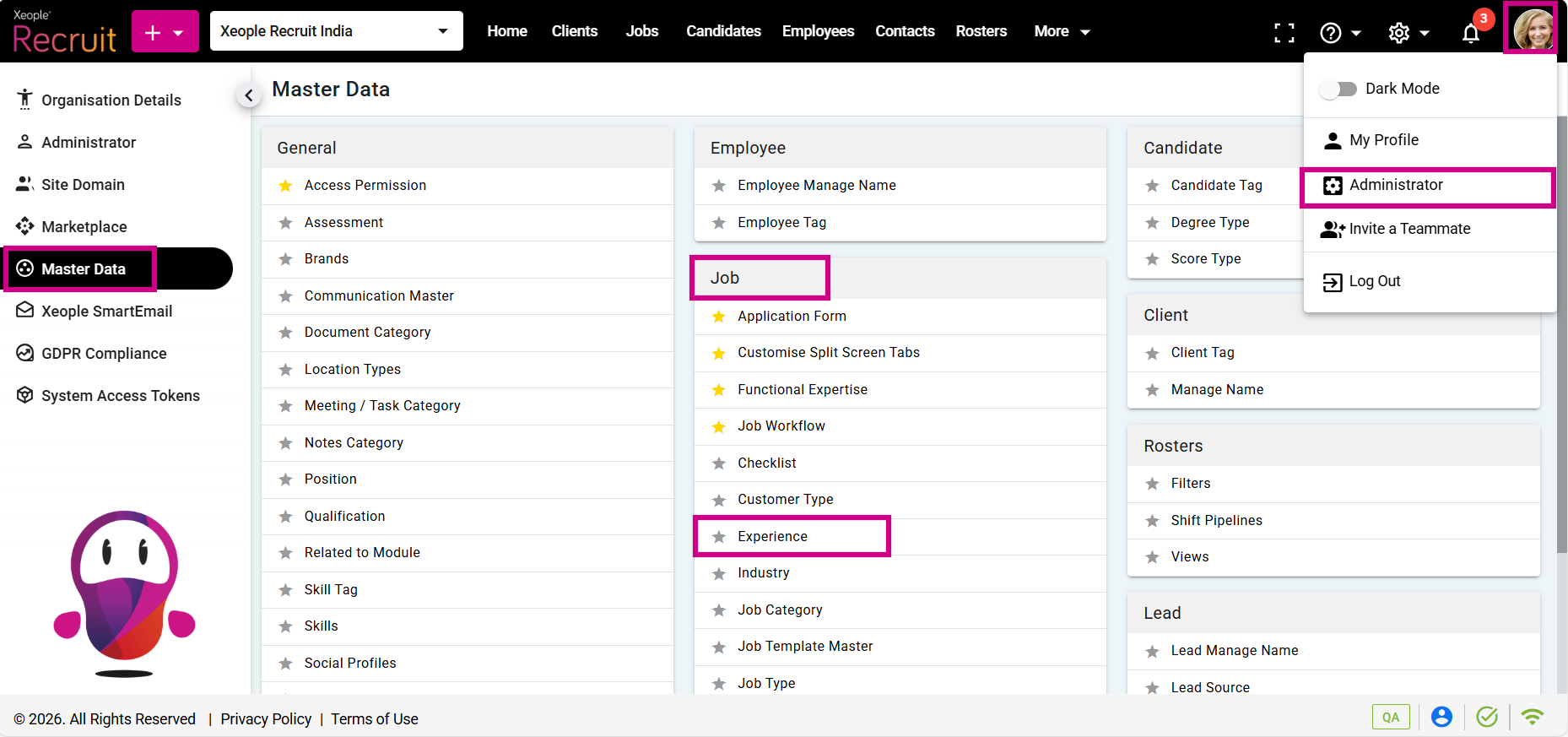Image resolution: width=1568 pixels, height=737 pixels.
Task: Click the QA badge in footer
Action: pos(1390,718)
